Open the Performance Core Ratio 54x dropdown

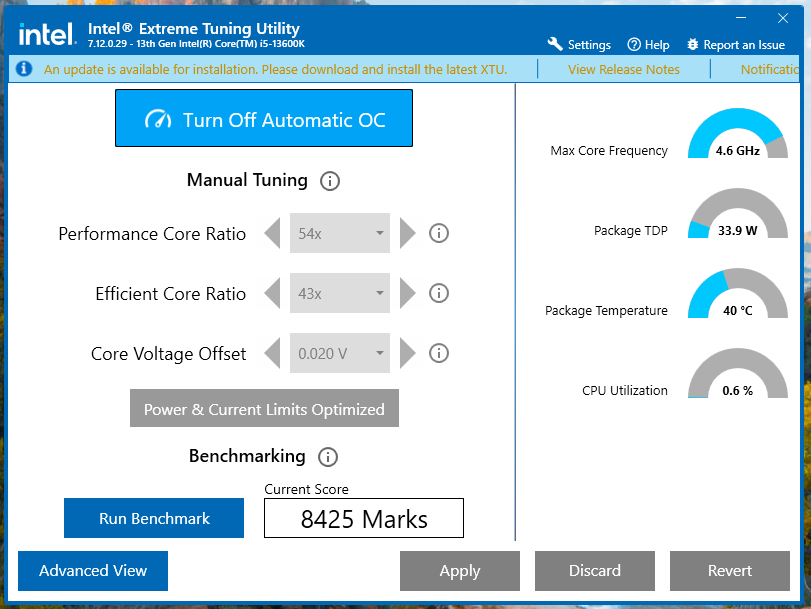[x=340, y=234]
